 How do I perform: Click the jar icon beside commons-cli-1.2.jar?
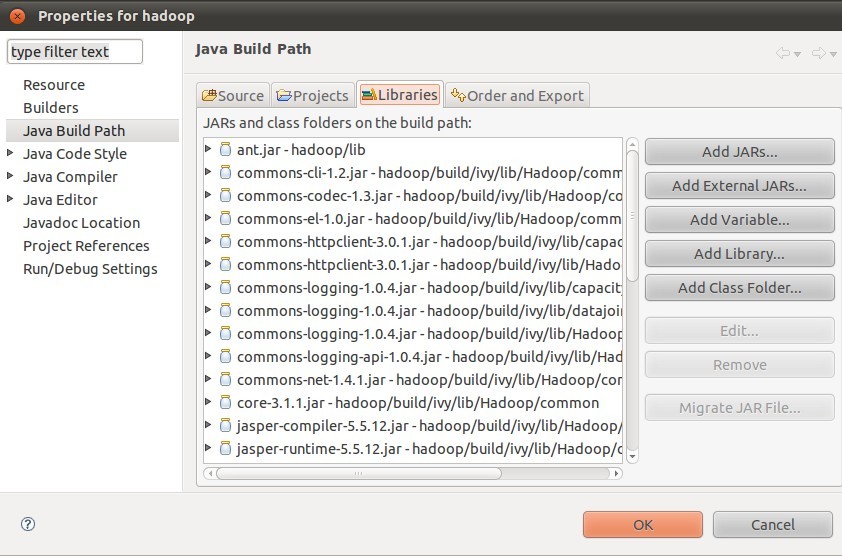[x=226, y=172]
